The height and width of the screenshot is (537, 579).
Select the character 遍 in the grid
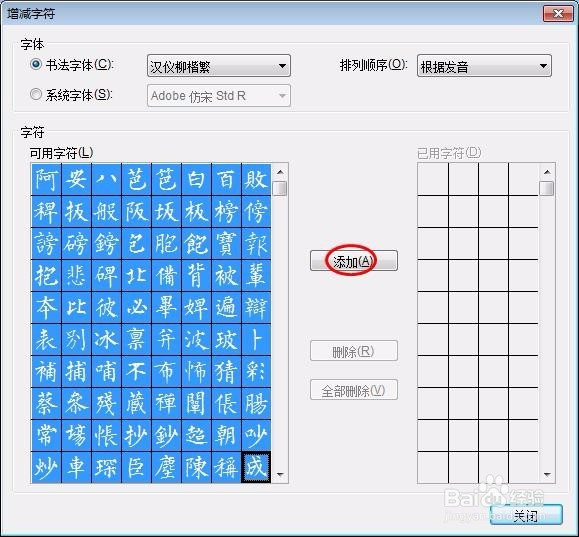pos(226,307)
